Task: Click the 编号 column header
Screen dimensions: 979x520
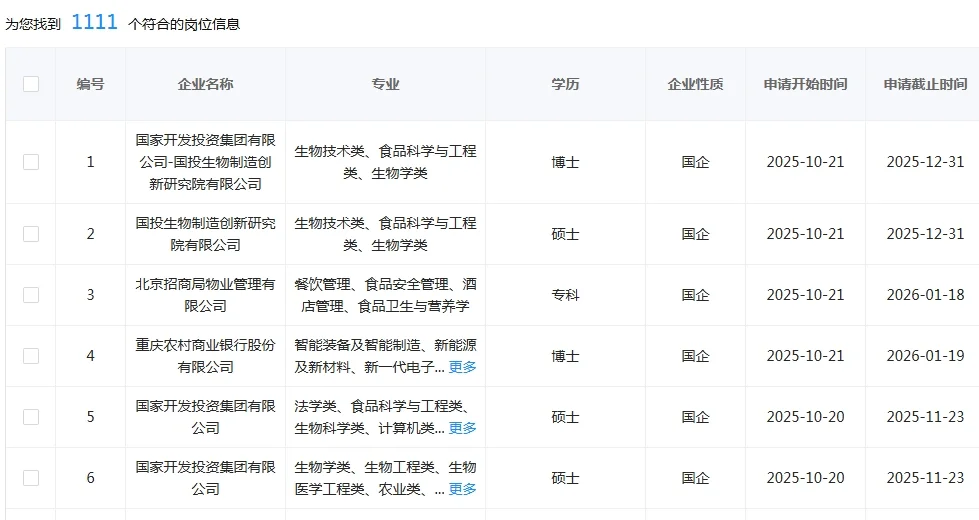Action: point(91,84)
